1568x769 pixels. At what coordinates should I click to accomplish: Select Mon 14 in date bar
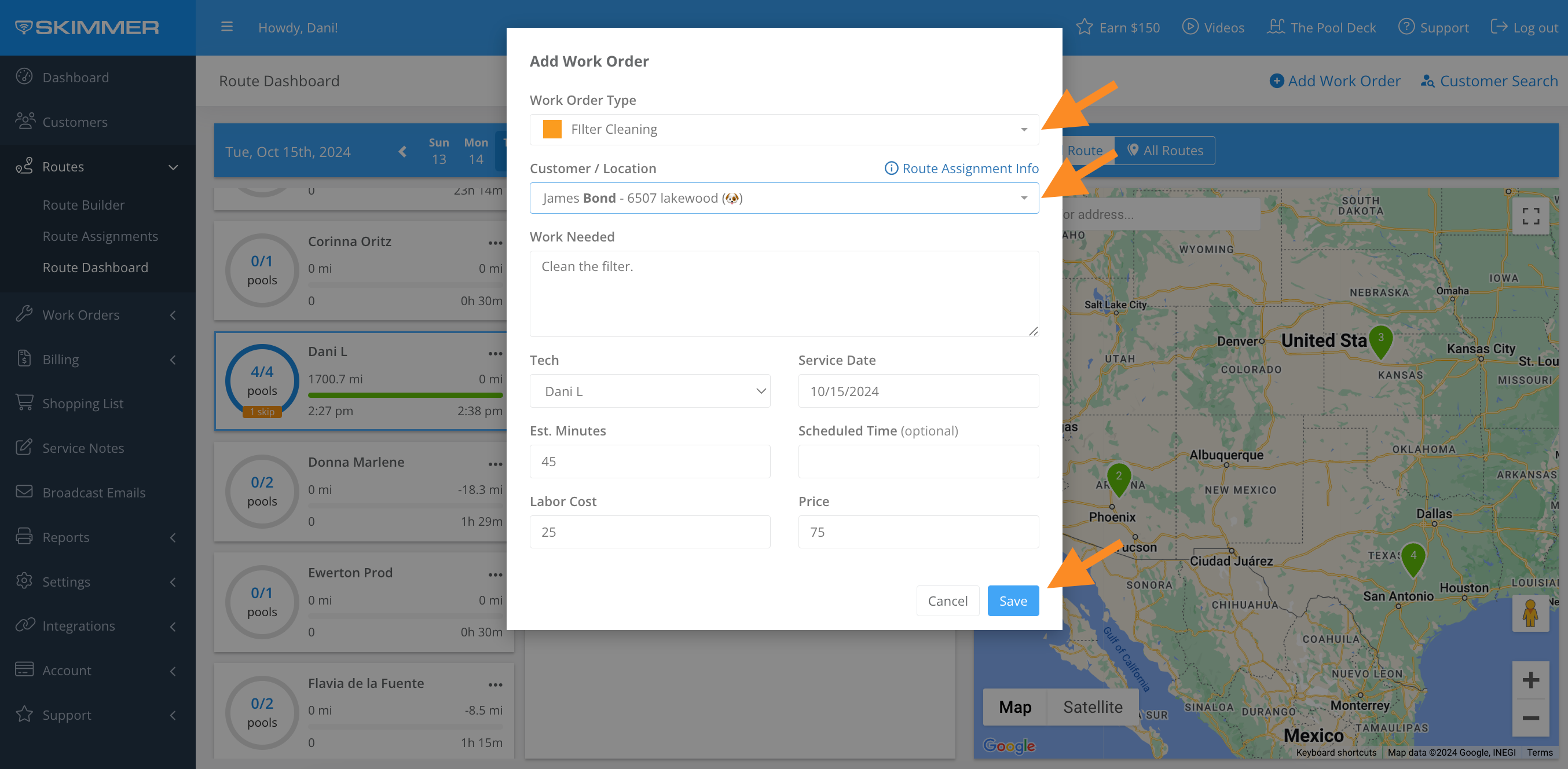coord(476,151)
